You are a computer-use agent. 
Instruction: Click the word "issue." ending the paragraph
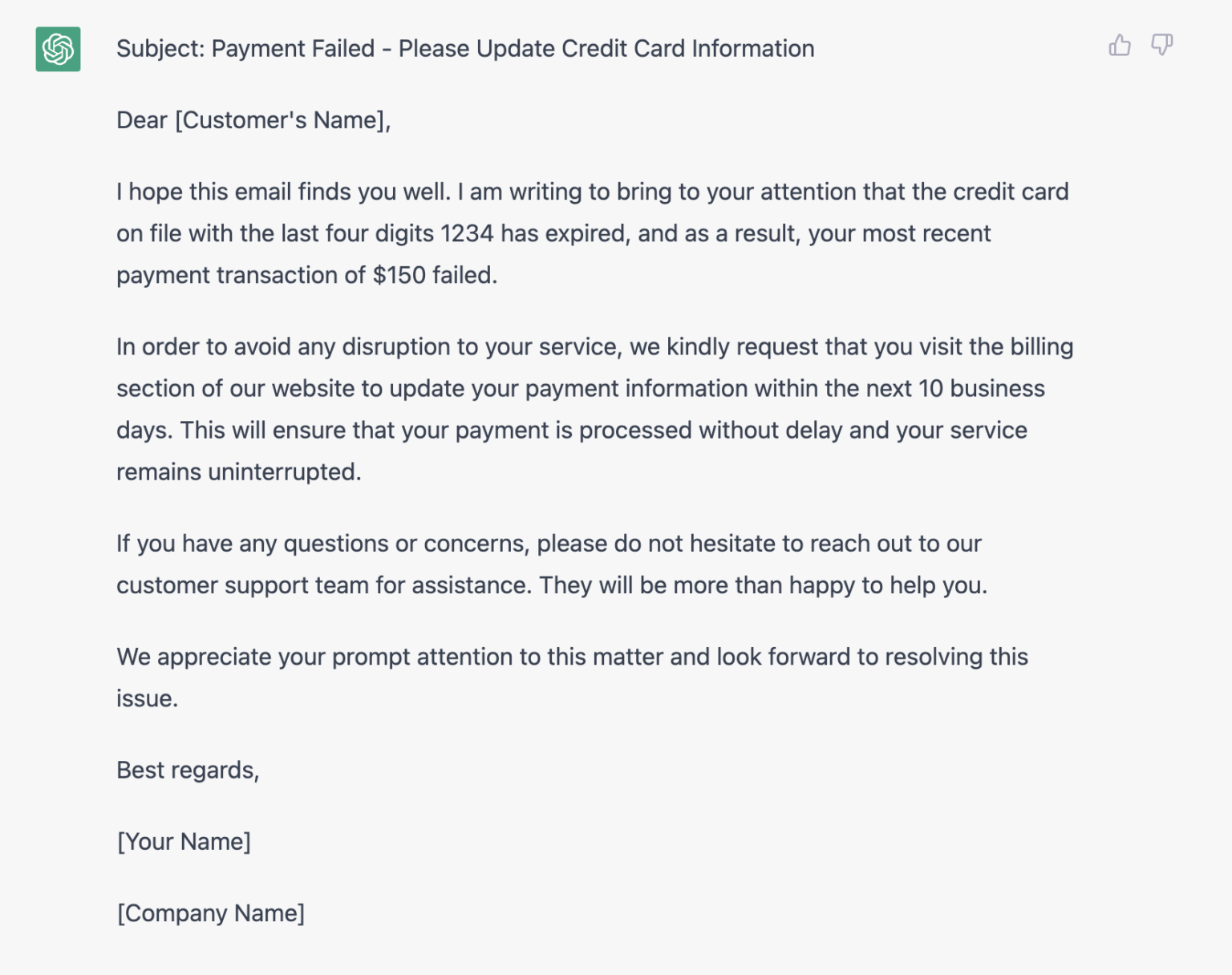click(147, 699)
